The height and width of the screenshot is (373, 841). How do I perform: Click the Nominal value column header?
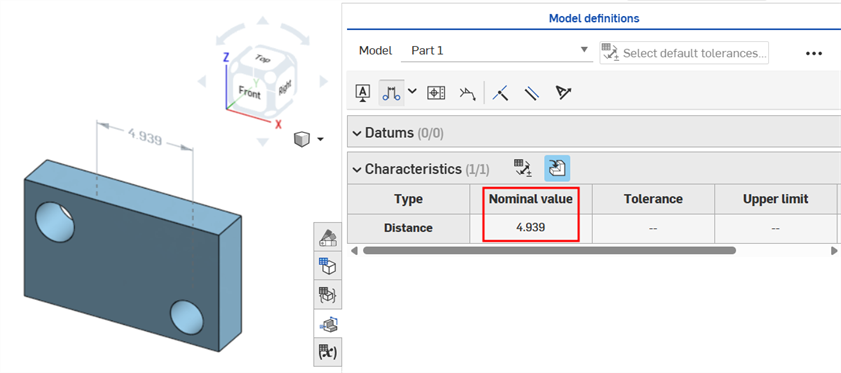(531, 199)
